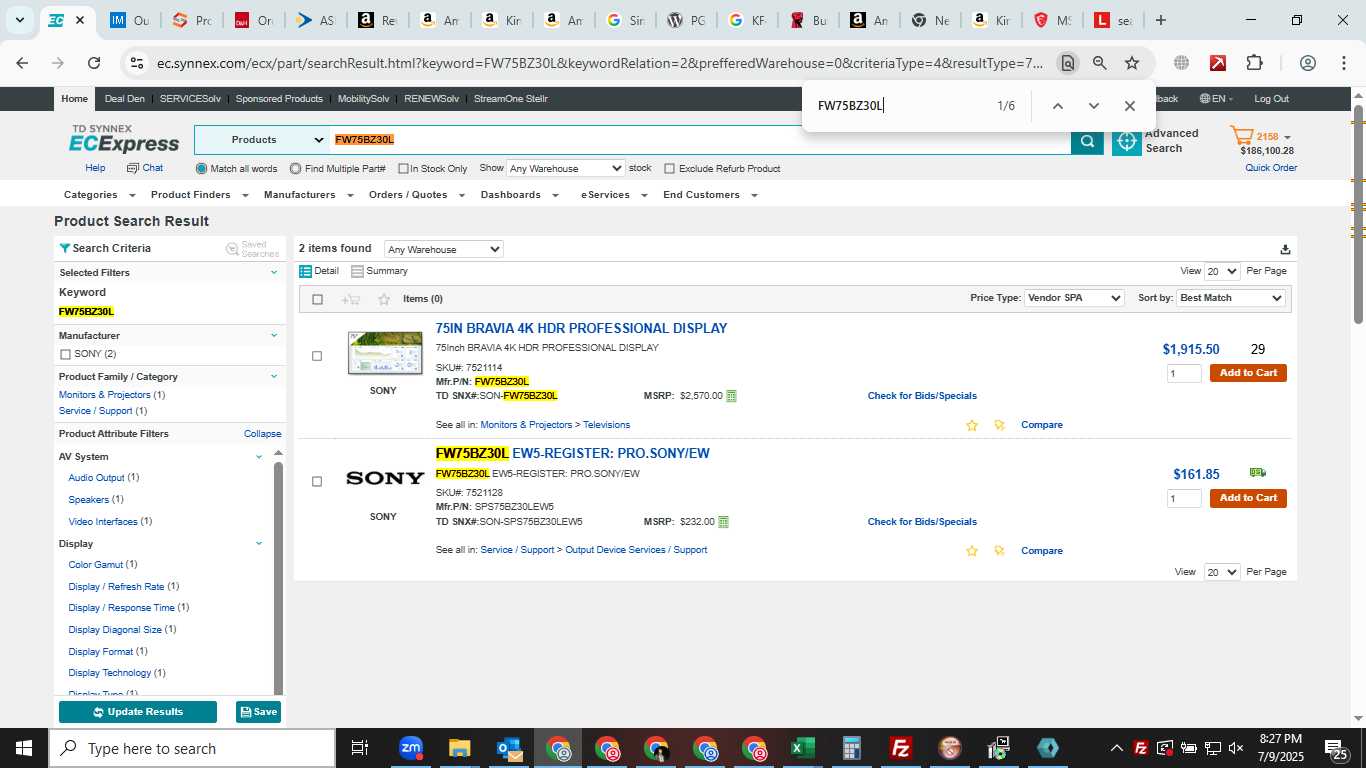This screenshot has height=768, width=1366.
Task: Click Save search button
Action: click(258, 712)
